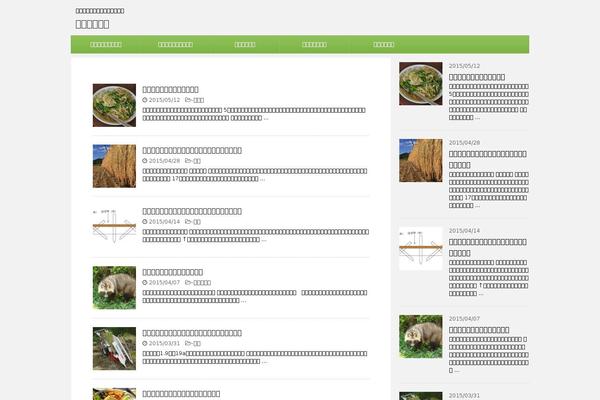Open the sidebar post title below 2015/04/07
The height and width of the screenshot is (400, 600).
pos(479,330)
